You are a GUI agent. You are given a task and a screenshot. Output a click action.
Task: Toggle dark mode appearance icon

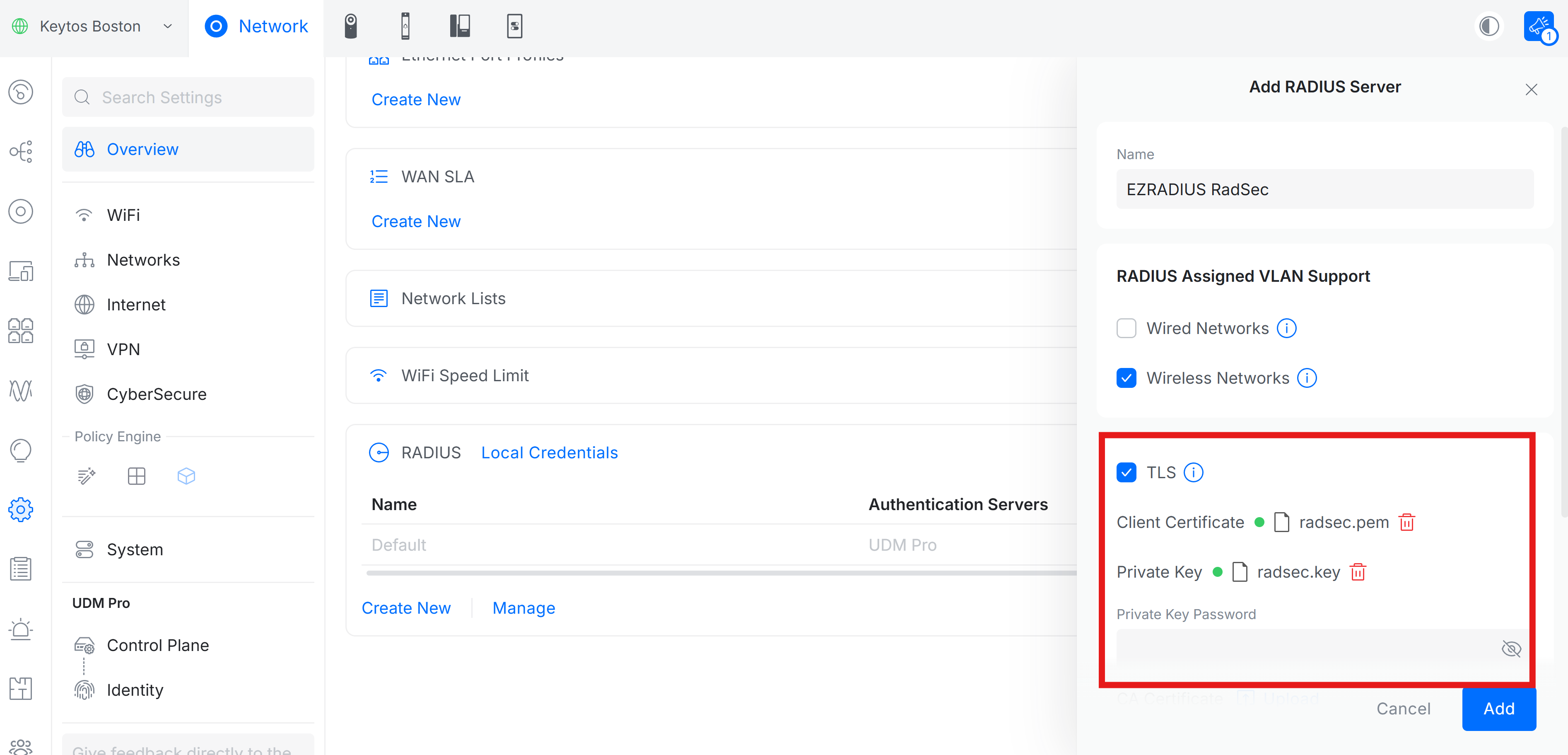1489,26
